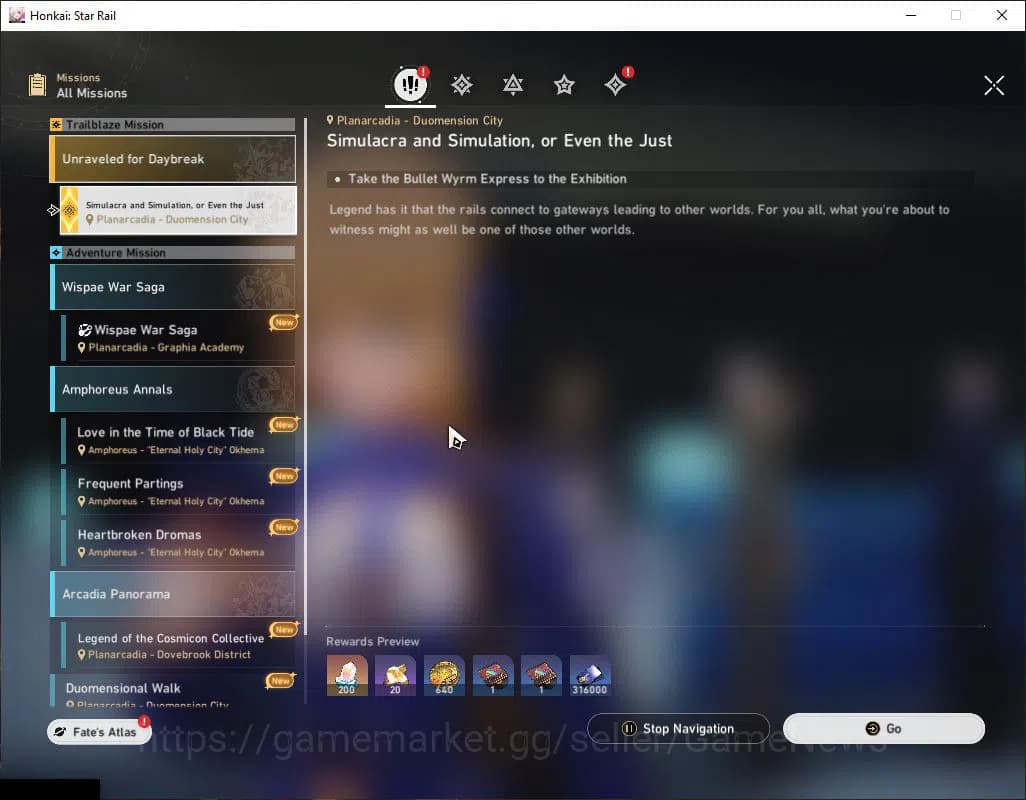Image resolution: width=1026 pixels, height=800 pixels.
Task: Select the Heartbroken Dromas mission
Action: point(178,542)
